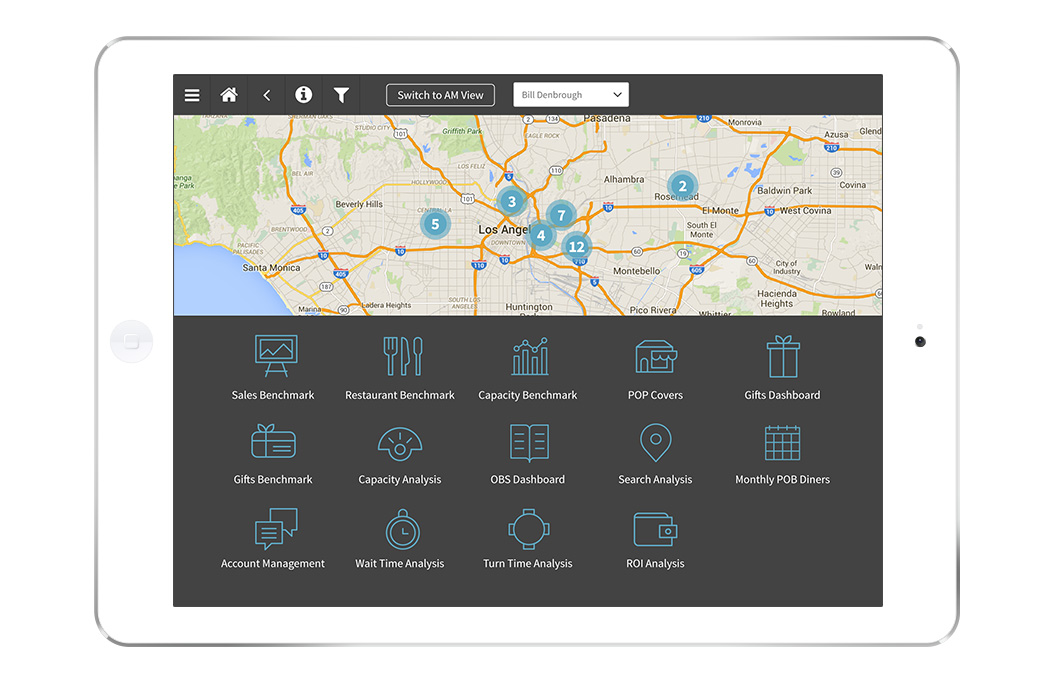Click the Monthly POB Diners label
The image size is (1060, 690).
pyautogui.click(x=782, y=480)
